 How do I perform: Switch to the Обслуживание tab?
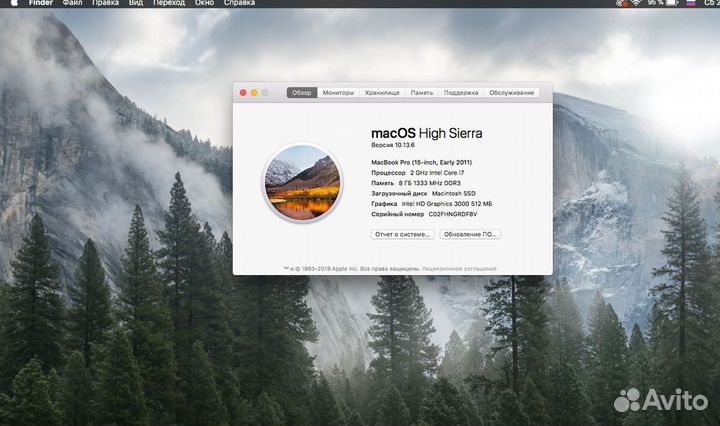point(512,92)
